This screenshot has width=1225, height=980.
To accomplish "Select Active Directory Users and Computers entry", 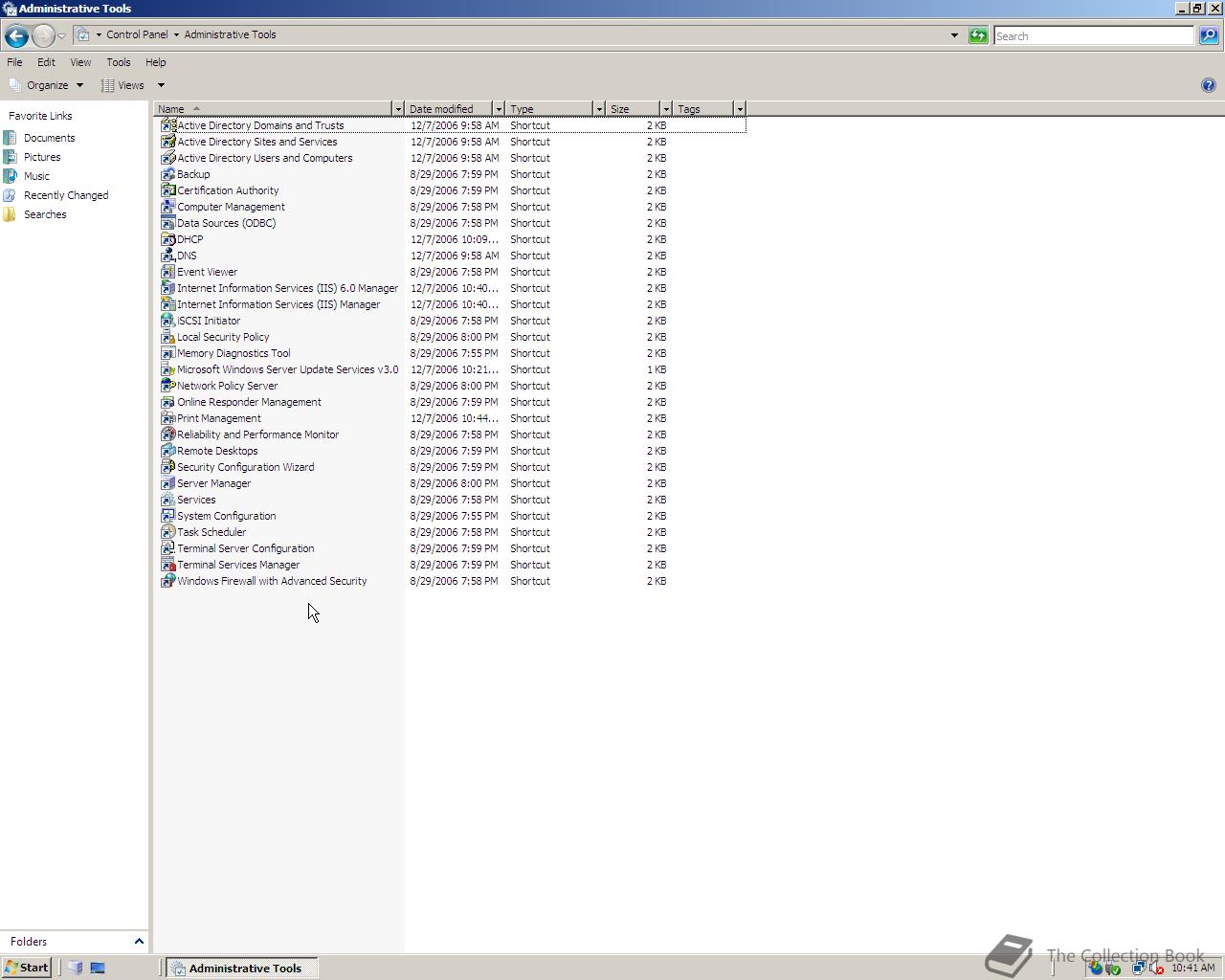I will pos(264,158).
